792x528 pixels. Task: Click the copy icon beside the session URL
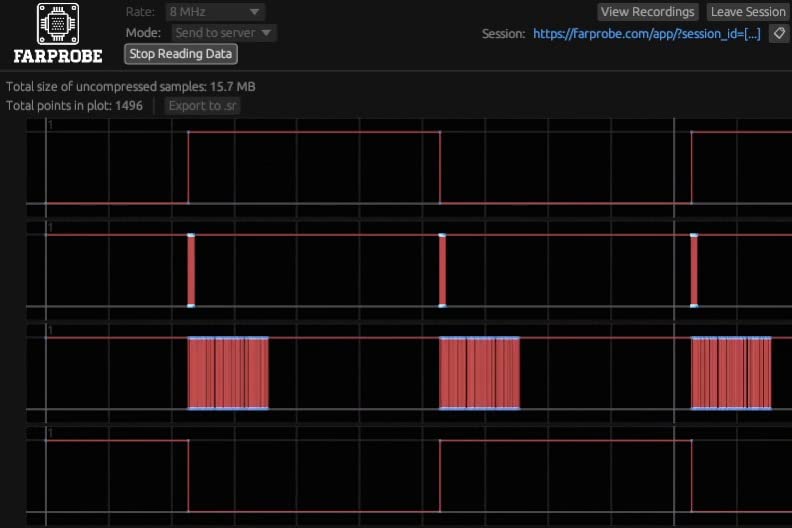[778, 33]
